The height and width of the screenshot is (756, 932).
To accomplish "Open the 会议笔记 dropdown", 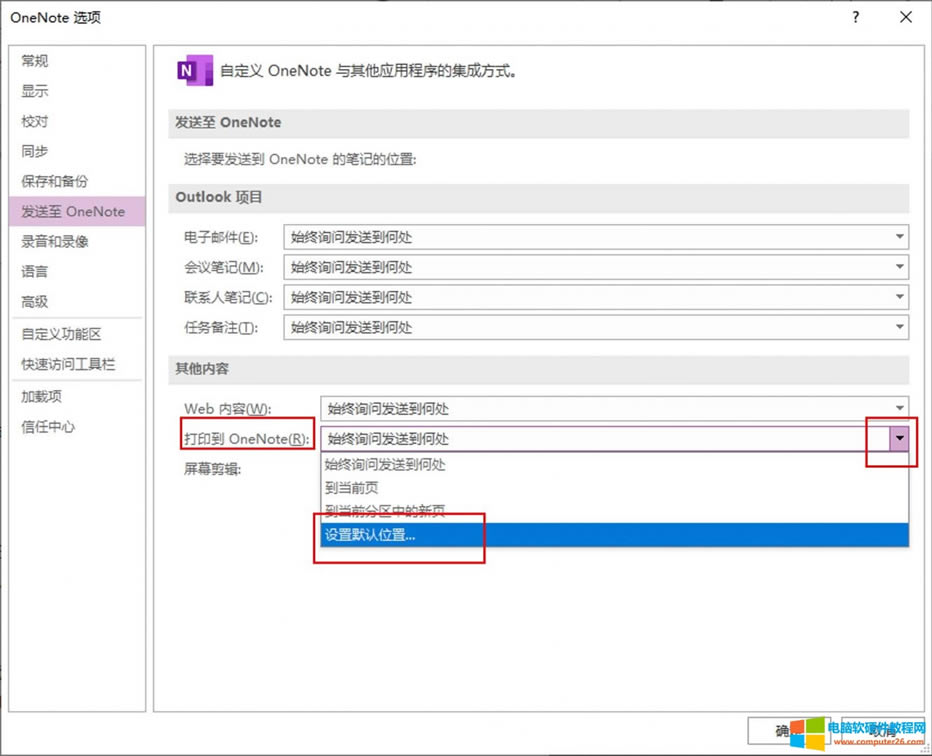I will click(899, 267).
